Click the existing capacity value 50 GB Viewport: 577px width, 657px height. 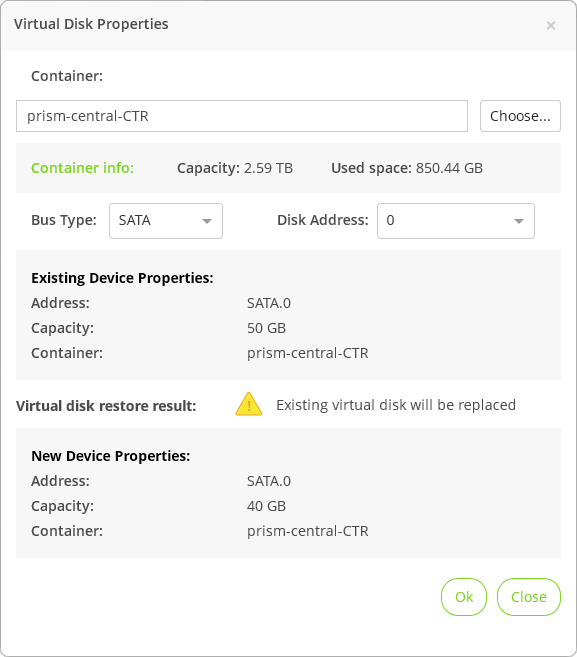coord(266,328)
